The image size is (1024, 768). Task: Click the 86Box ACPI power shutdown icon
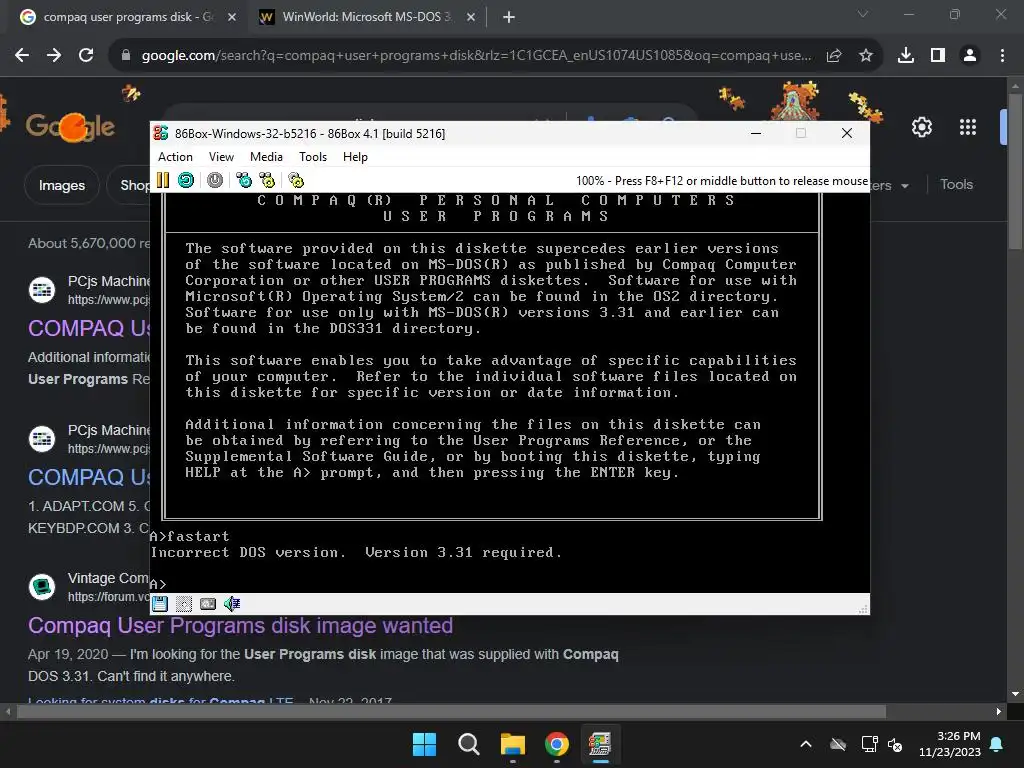coord(215,180)
